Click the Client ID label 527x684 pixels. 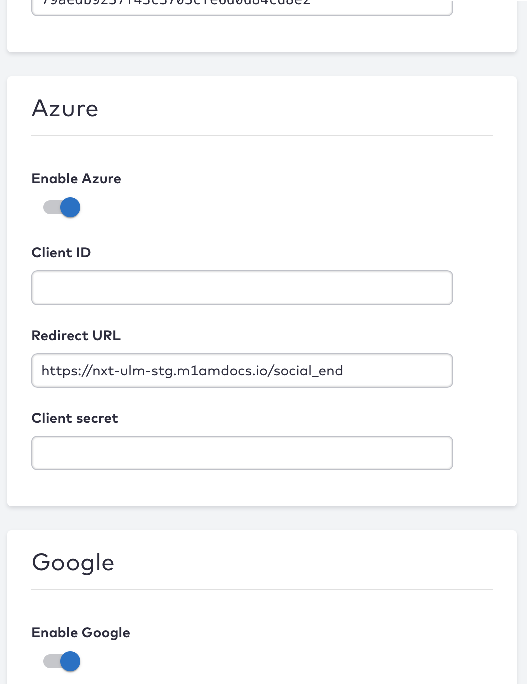click(x=61, y=253)
